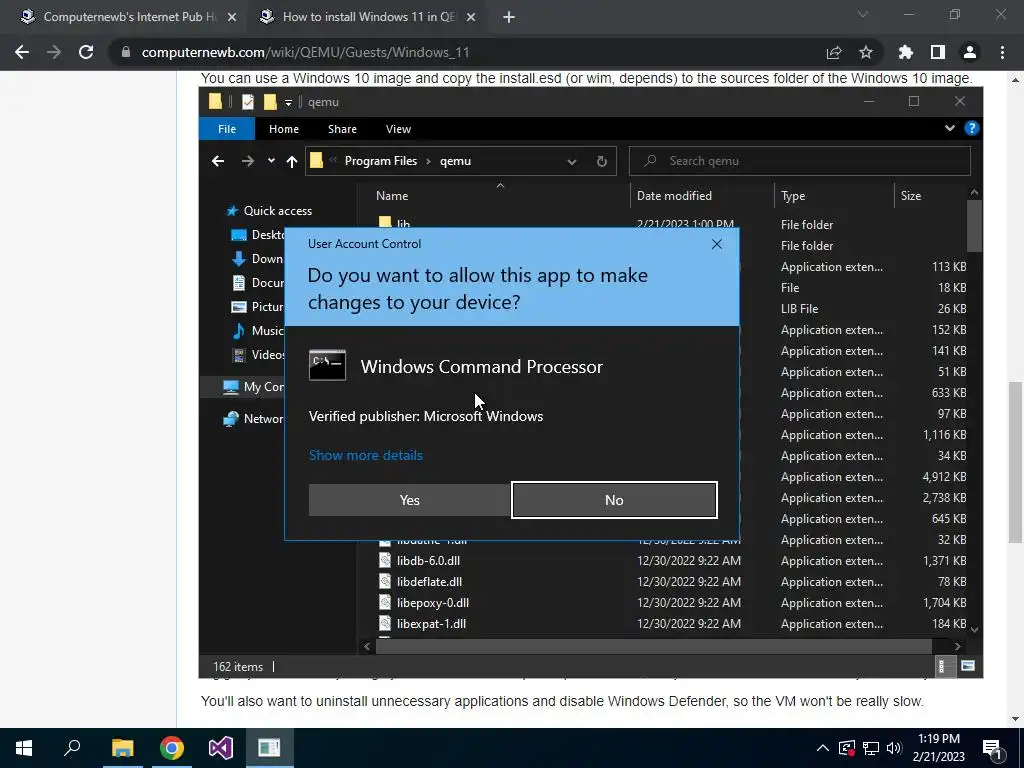Select libdb-6.0.dll file
1024x768 pixels.
(x=428, y=560)
